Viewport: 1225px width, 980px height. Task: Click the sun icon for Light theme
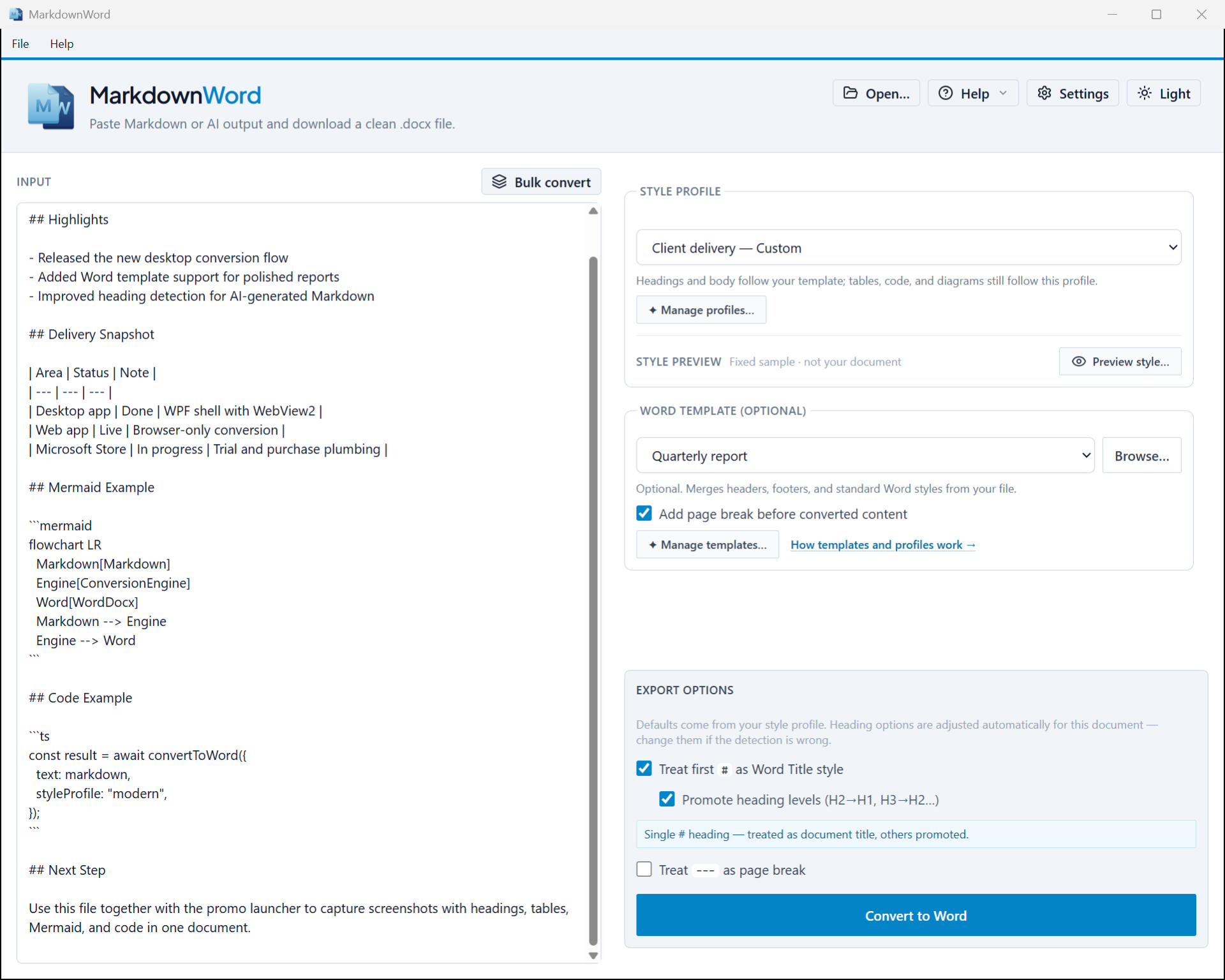click(1145, 93)
